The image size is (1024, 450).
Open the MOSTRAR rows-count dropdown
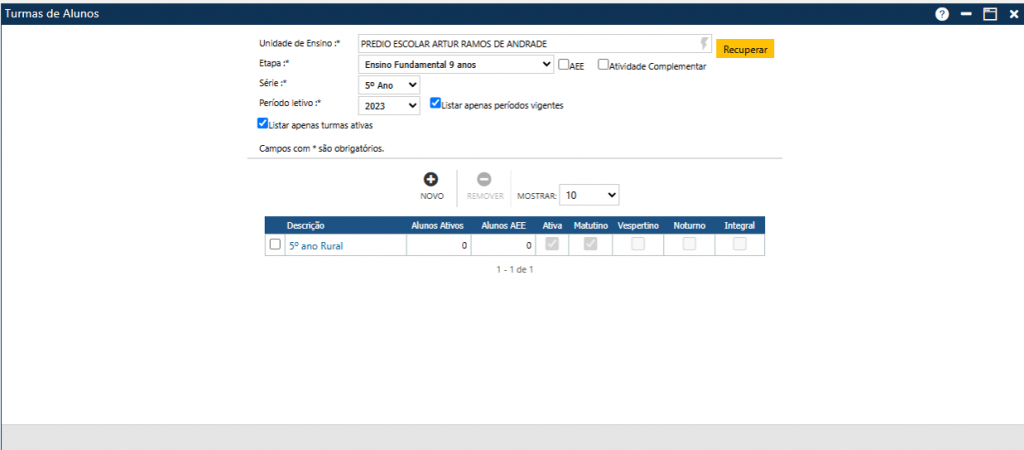[589, 195]
